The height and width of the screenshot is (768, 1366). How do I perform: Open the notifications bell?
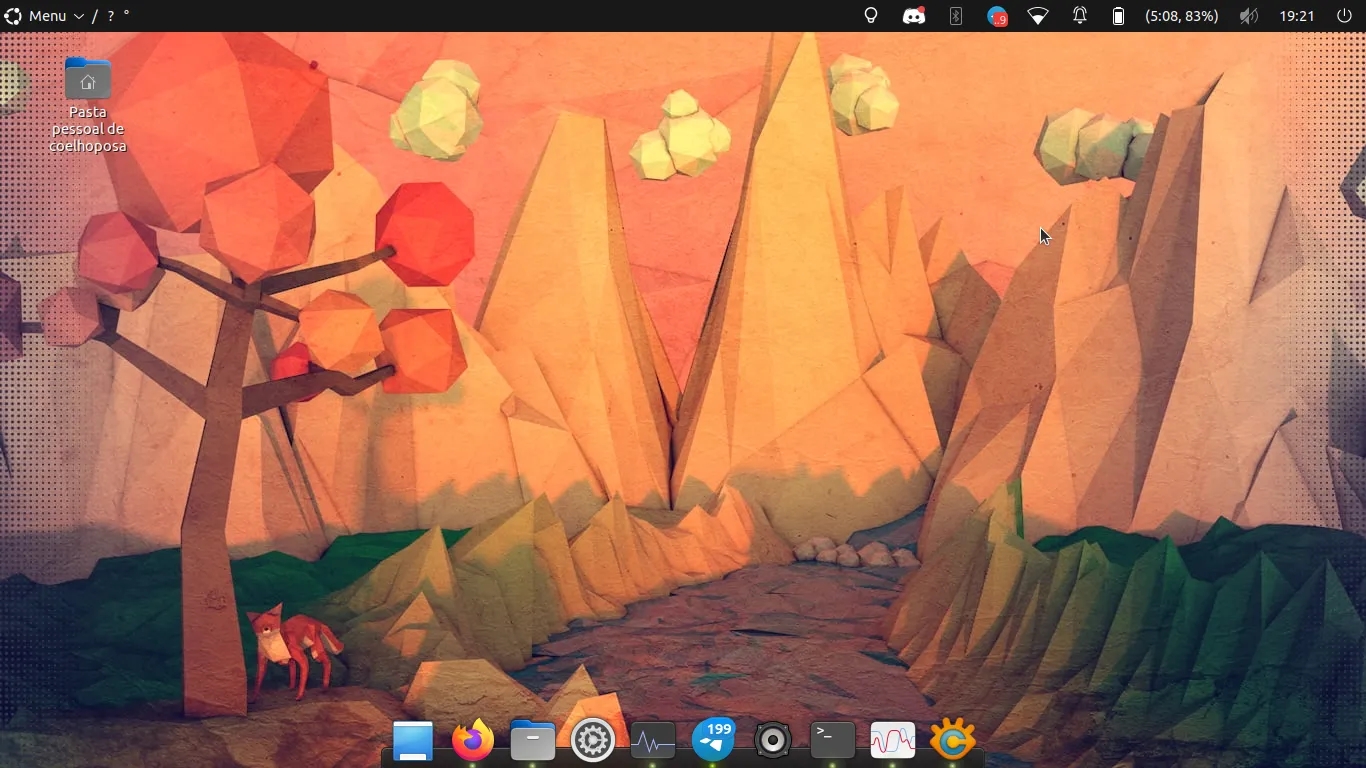coord(1080,16)
